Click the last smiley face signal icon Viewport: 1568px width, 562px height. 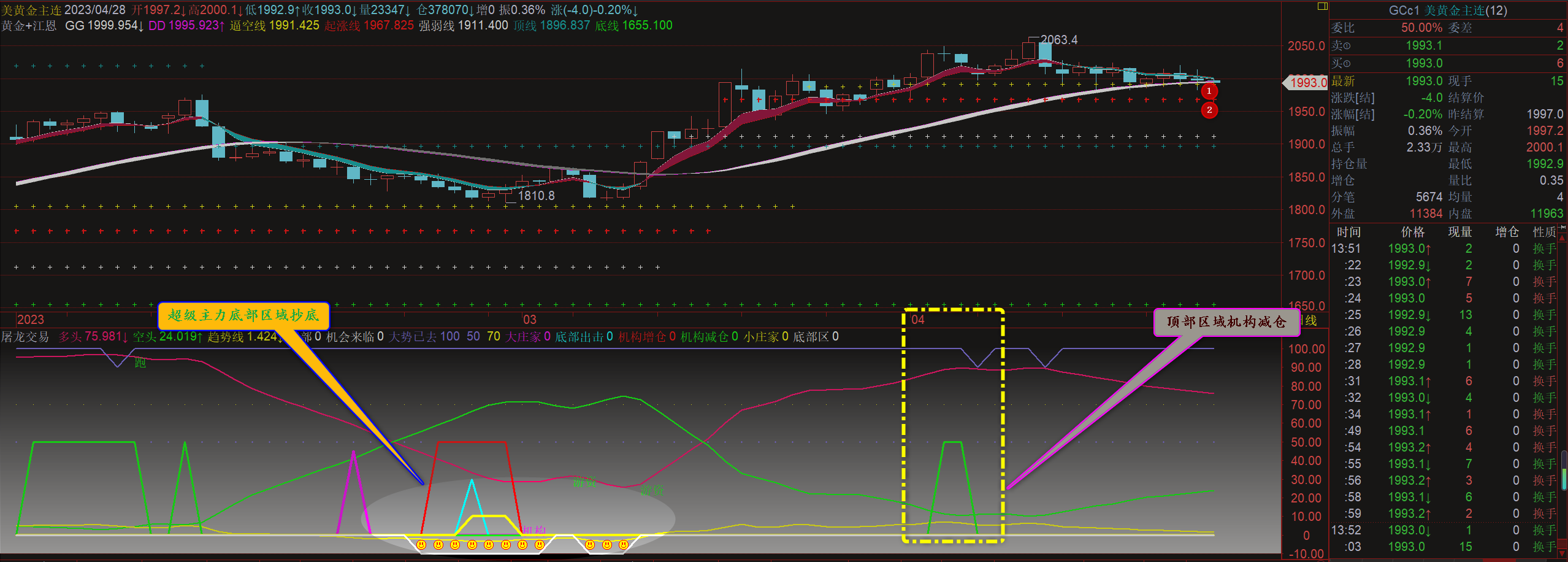[x=623, y=545]
